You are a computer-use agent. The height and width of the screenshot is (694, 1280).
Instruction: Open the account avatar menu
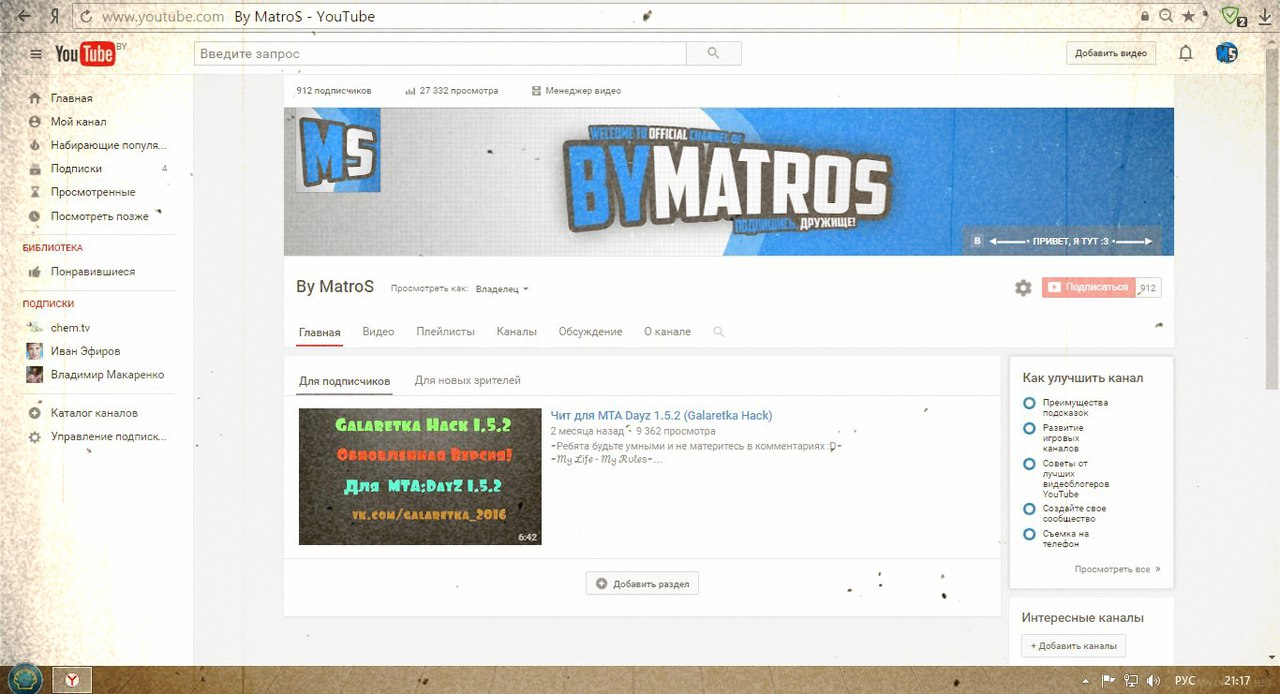[1227, 53]
